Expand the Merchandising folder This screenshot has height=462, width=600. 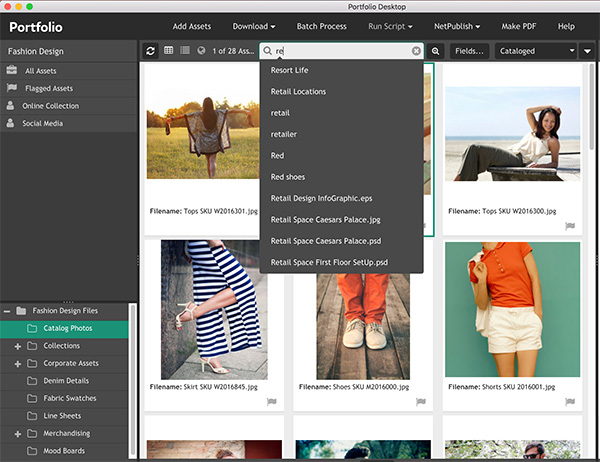pos(18,434)
